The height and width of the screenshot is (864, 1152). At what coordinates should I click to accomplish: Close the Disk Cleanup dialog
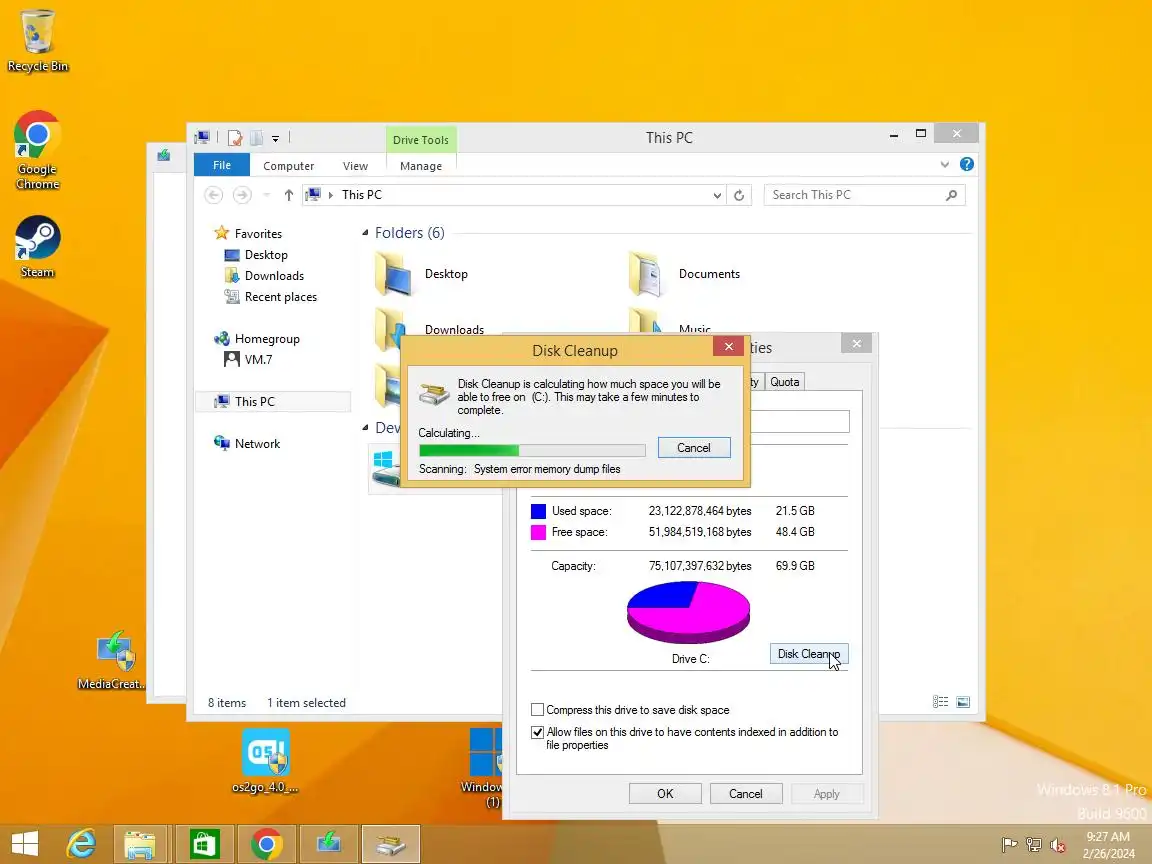[x=729, y=346]
